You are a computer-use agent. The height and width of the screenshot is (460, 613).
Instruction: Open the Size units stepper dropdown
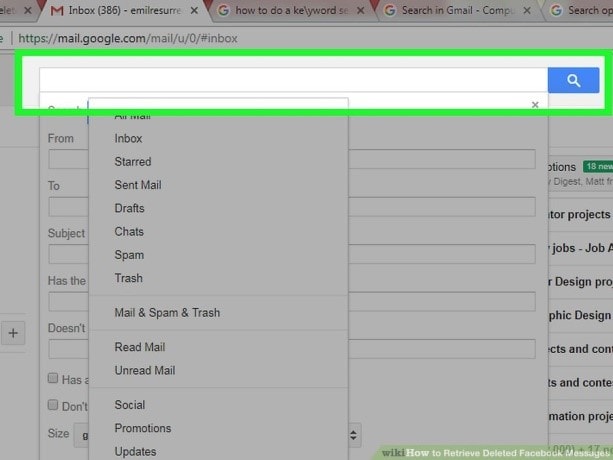point(353,435)
